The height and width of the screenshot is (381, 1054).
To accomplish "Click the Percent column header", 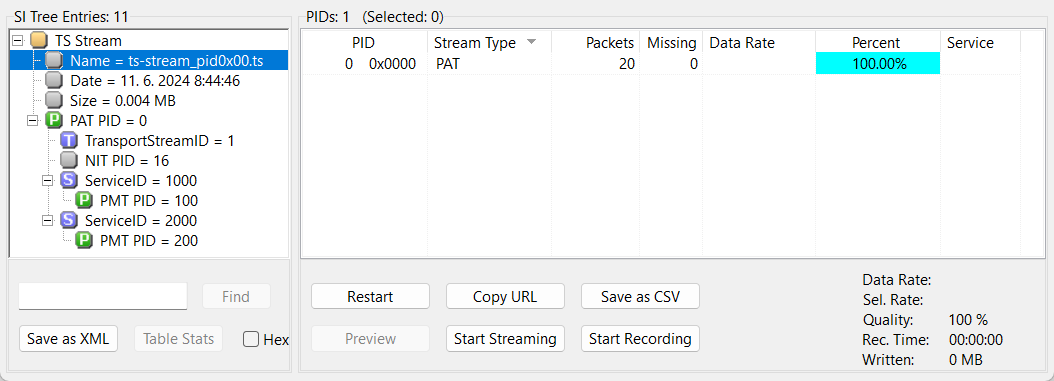I will [x=877, y=43].
